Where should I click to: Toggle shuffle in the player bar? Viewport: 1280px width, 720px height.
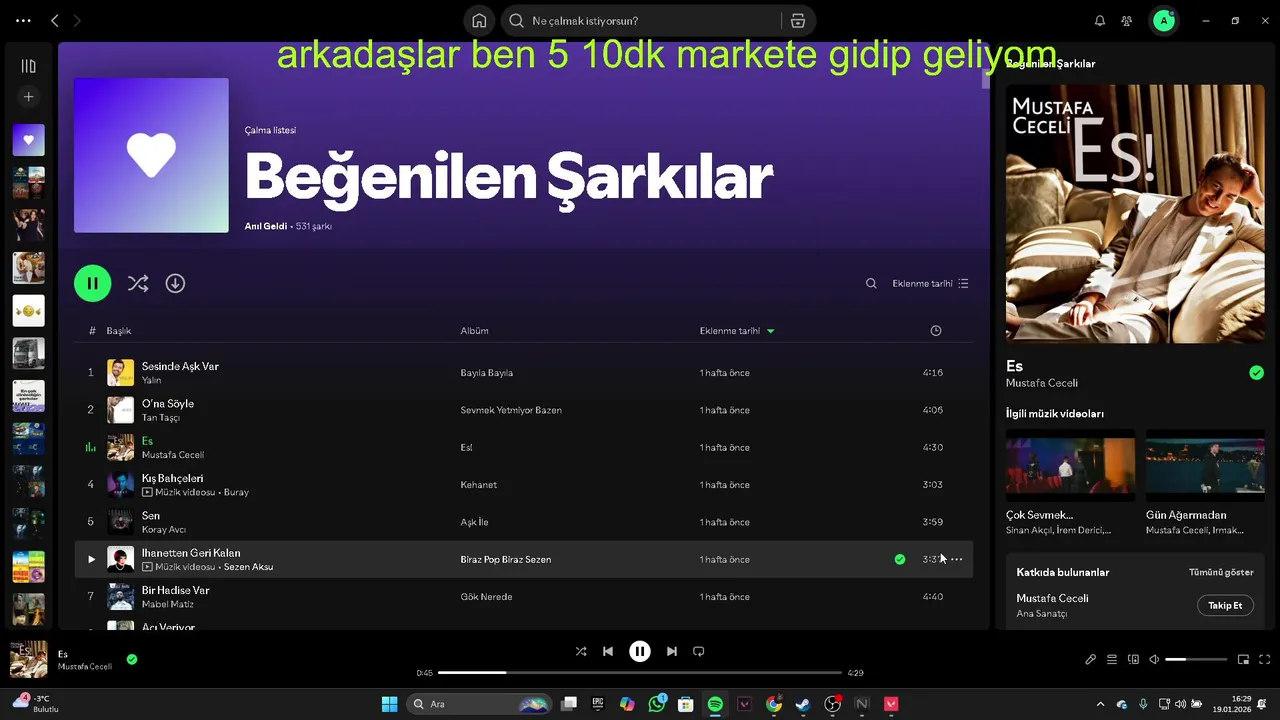tap(581, 651)
